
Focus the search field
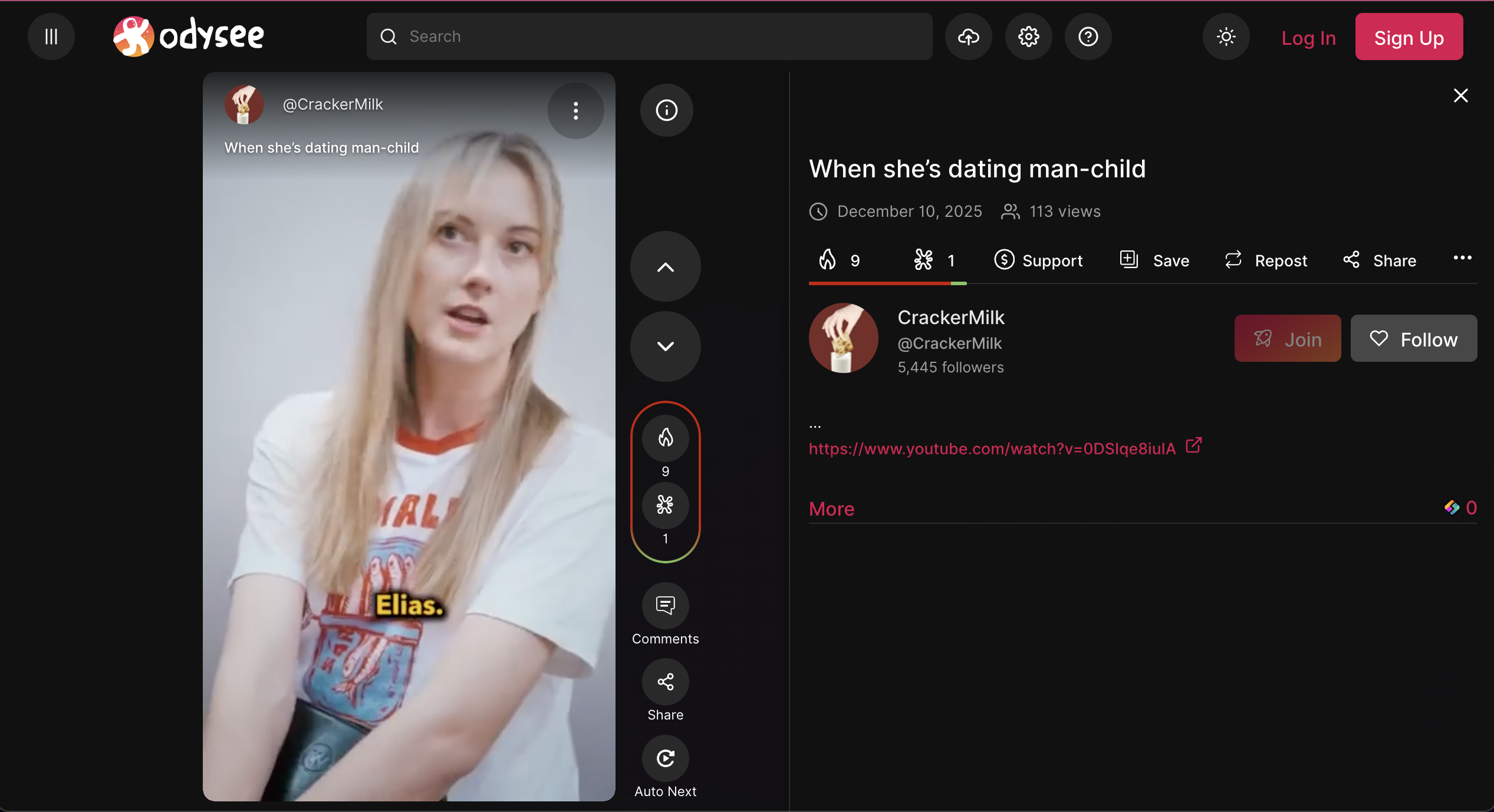[649, 36]
